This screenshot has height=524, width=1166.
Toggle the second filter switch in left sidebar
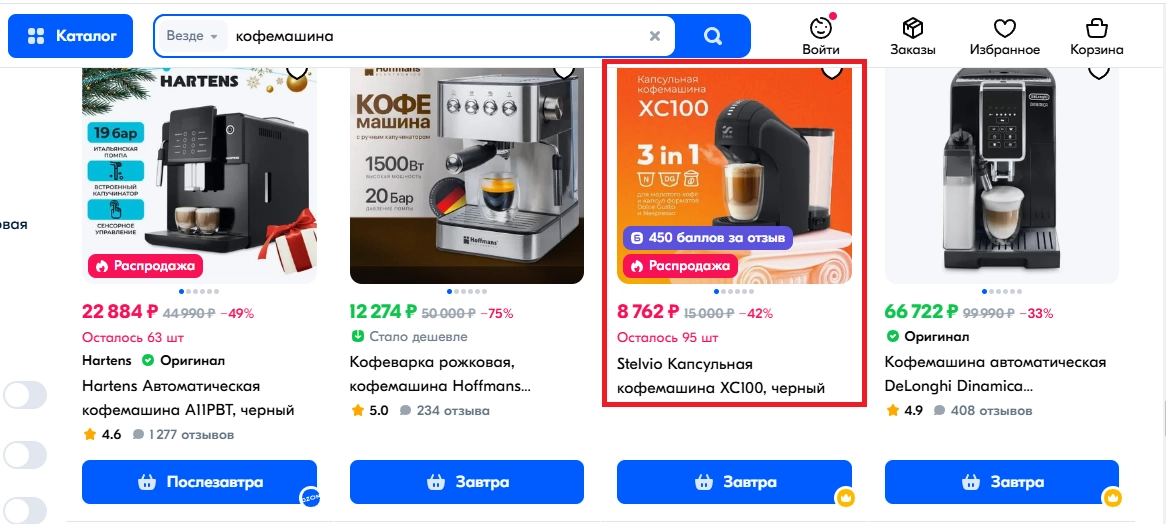click(25, 455)
